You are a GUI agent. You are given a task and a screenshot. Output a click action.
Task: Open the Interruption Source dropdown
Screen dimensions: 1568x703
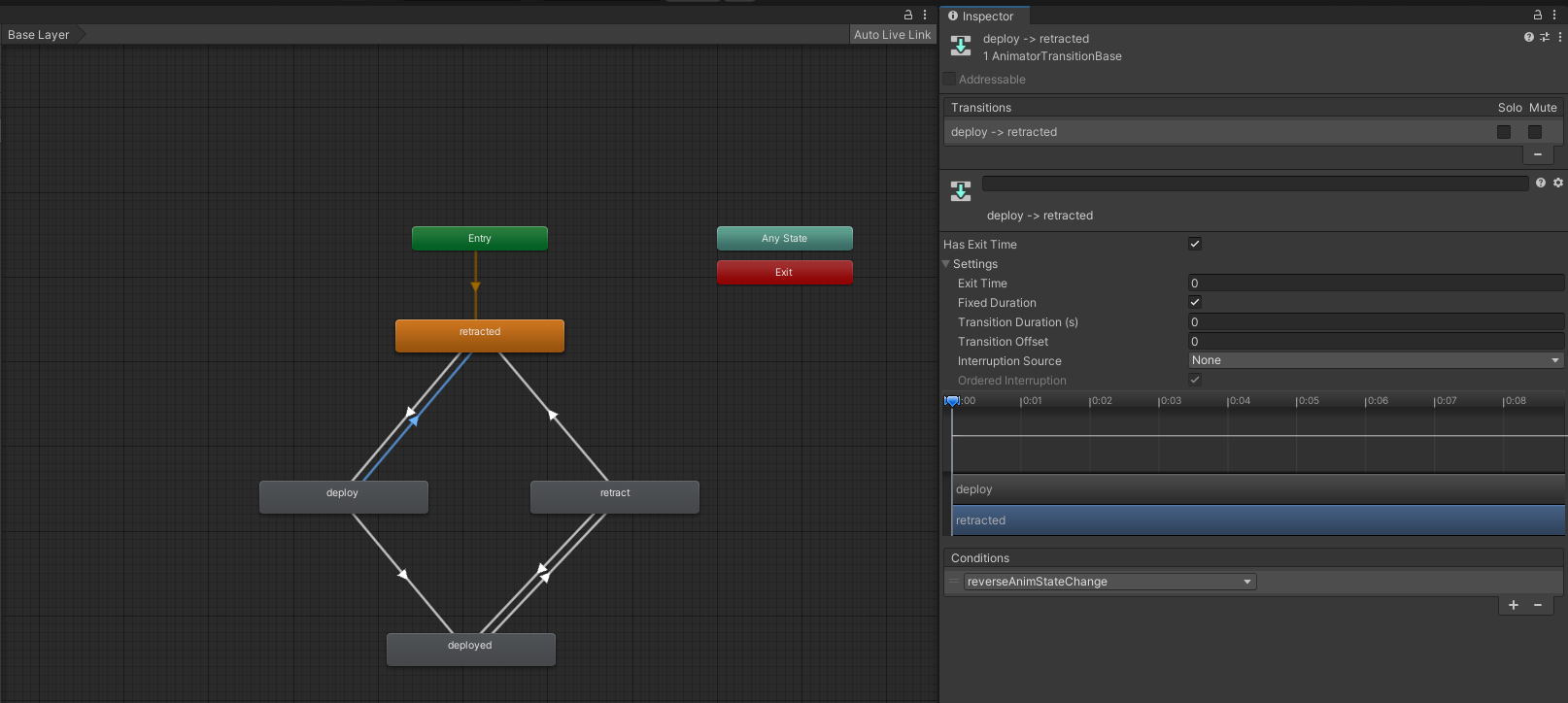(x=1376, y=360)
